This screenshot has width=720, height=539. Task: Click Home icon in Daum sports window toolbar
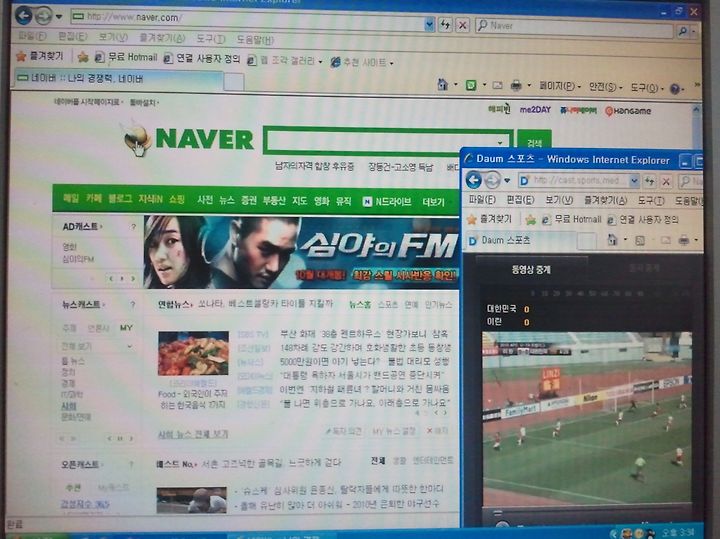pyautogui.click(x=612, y=239)
